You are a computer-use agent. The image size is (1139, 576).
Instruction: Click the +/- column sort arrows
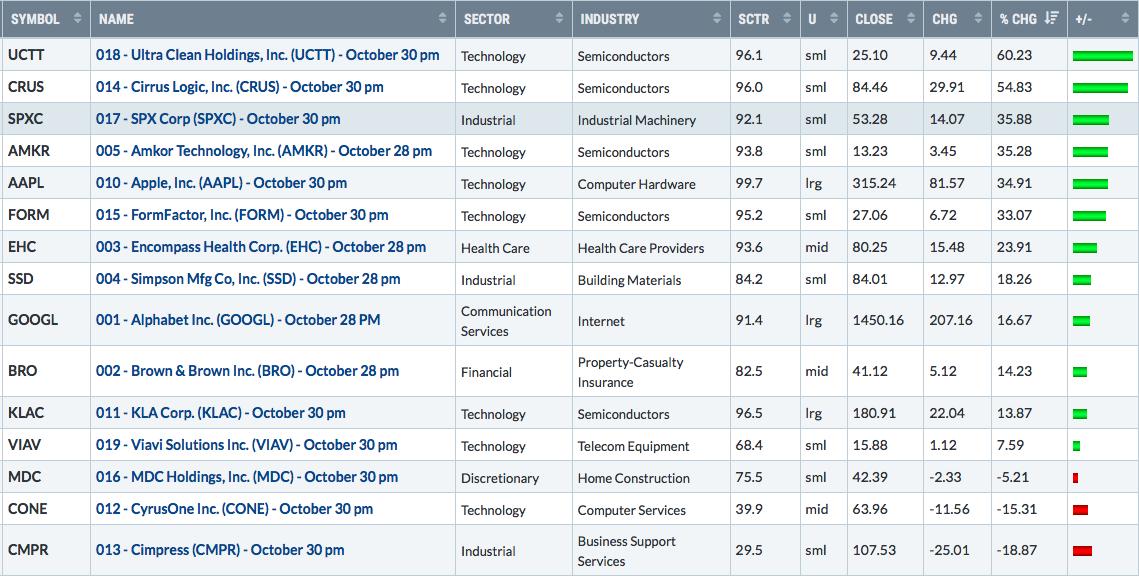[x=1125, y=19]
